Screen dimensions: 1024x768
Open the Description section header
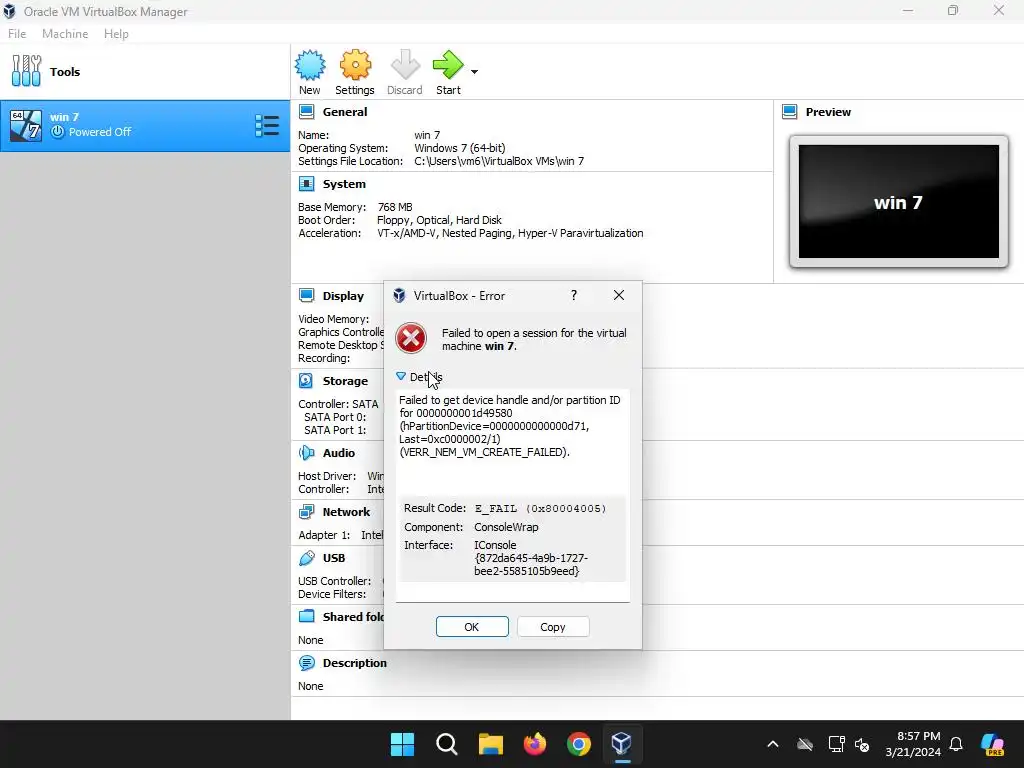tap(355, 663)
